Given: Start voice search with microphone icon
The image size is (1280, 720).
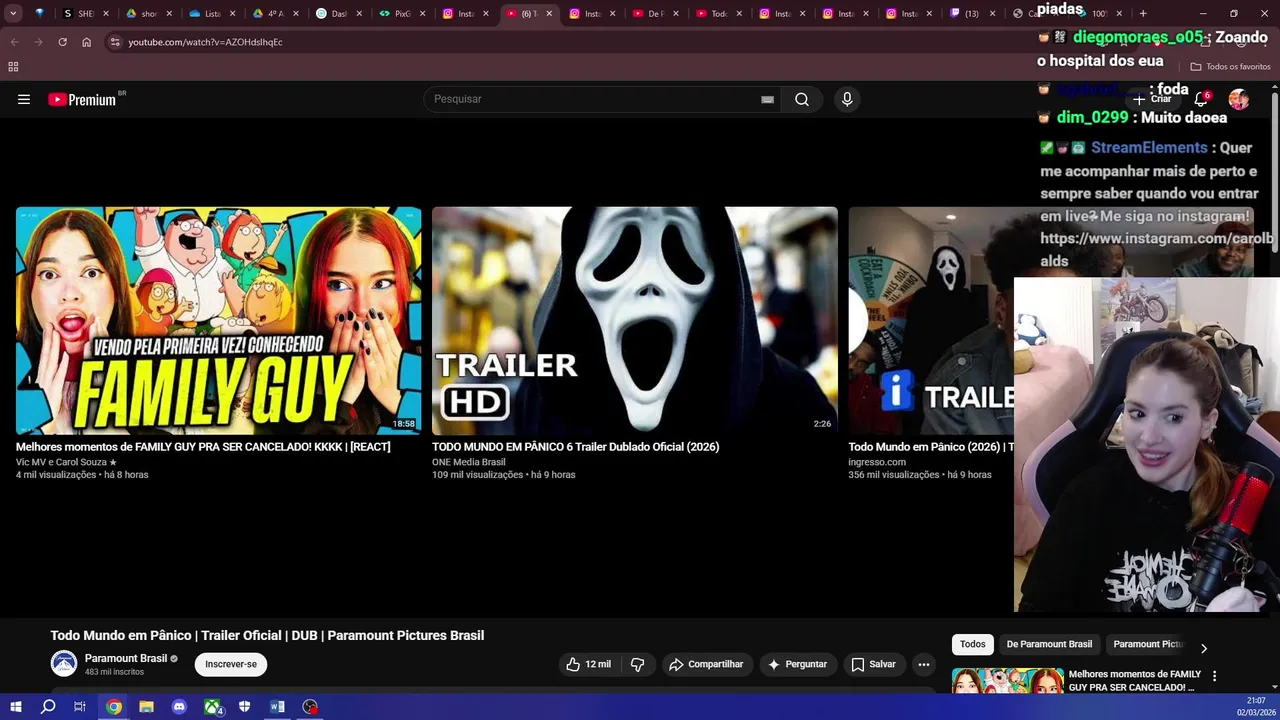Looking at the screenshot, I should tap(847, 99).
